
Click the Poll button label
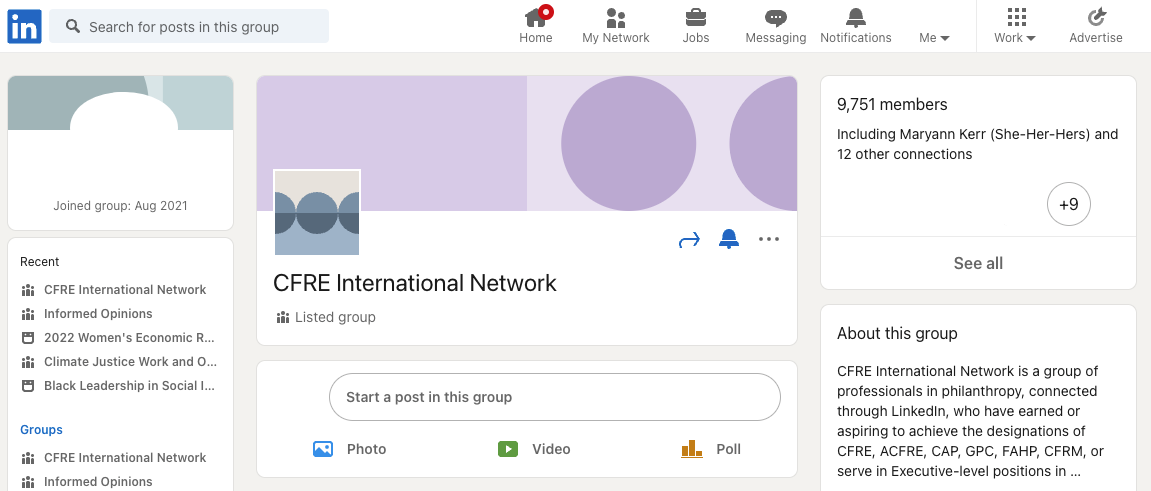(729, 449)
